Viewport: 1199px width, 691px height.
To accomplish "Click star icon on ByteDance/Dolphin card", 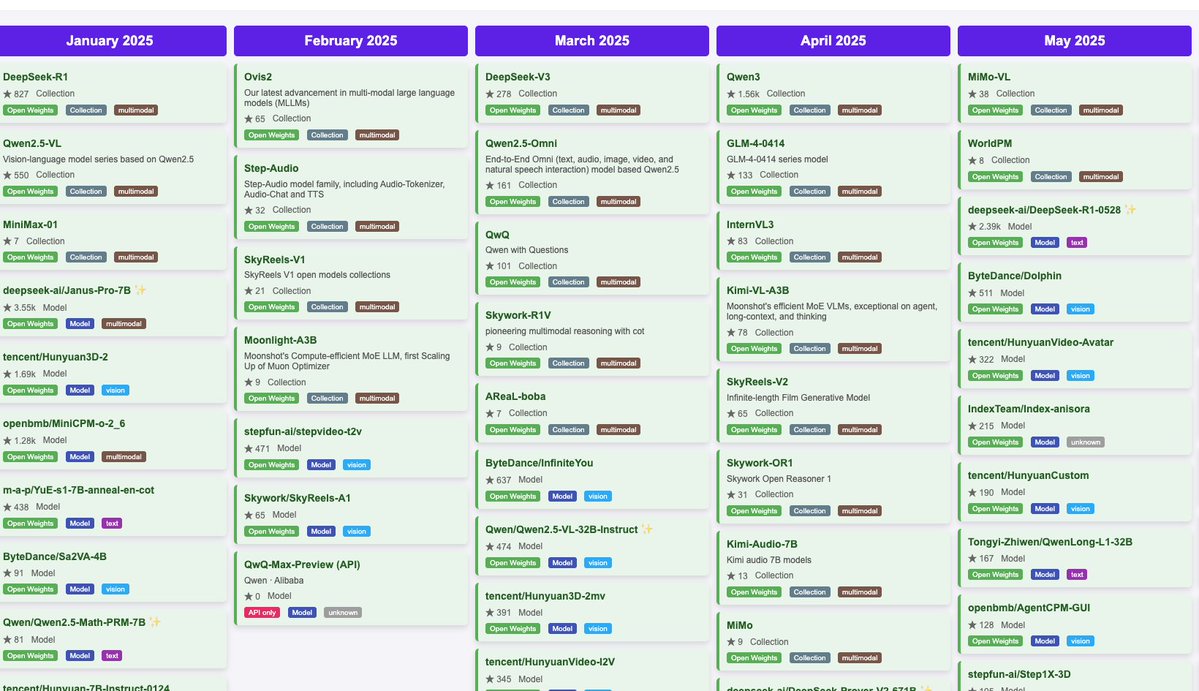I will pos(972,293).
